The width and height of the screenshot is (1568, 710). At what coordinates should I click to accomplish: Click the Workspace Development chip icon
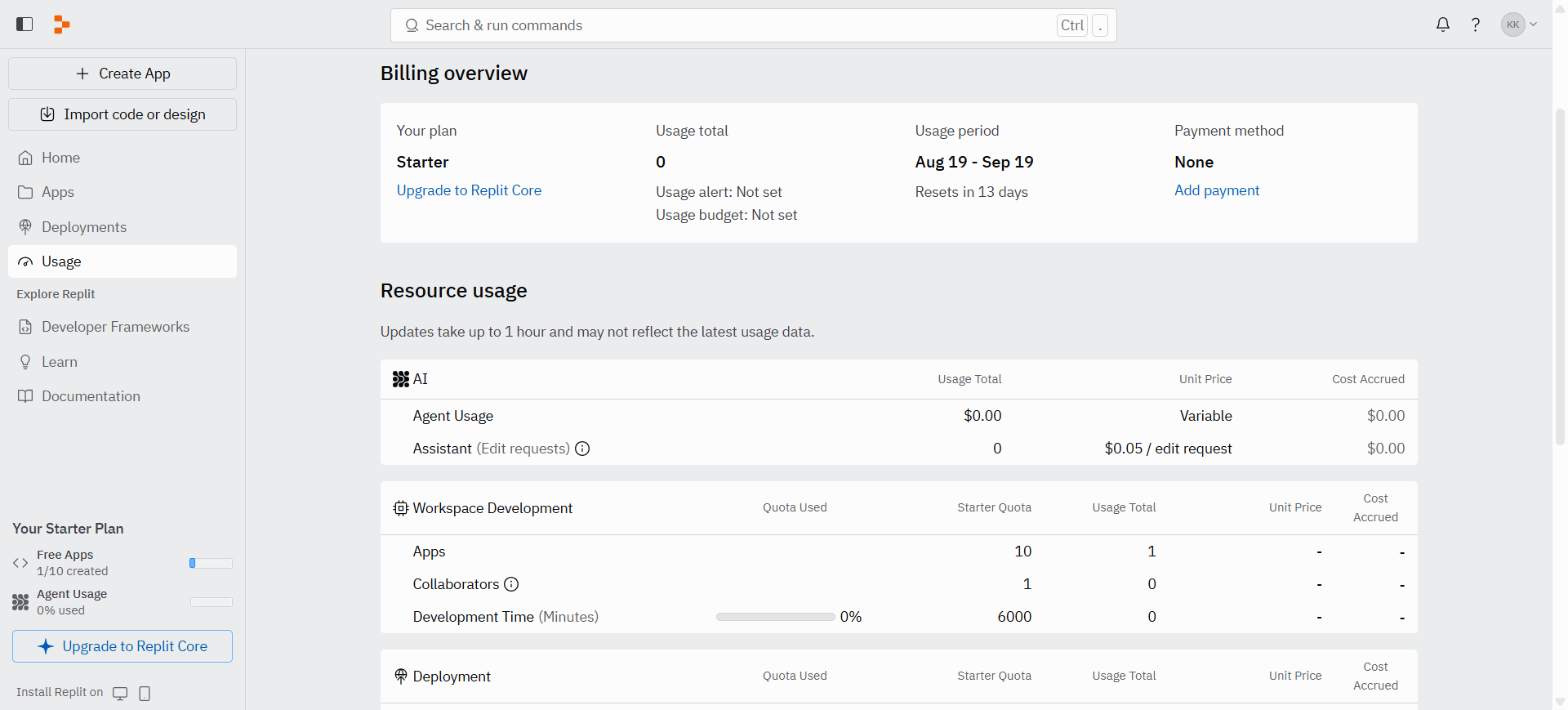[401, 508]
